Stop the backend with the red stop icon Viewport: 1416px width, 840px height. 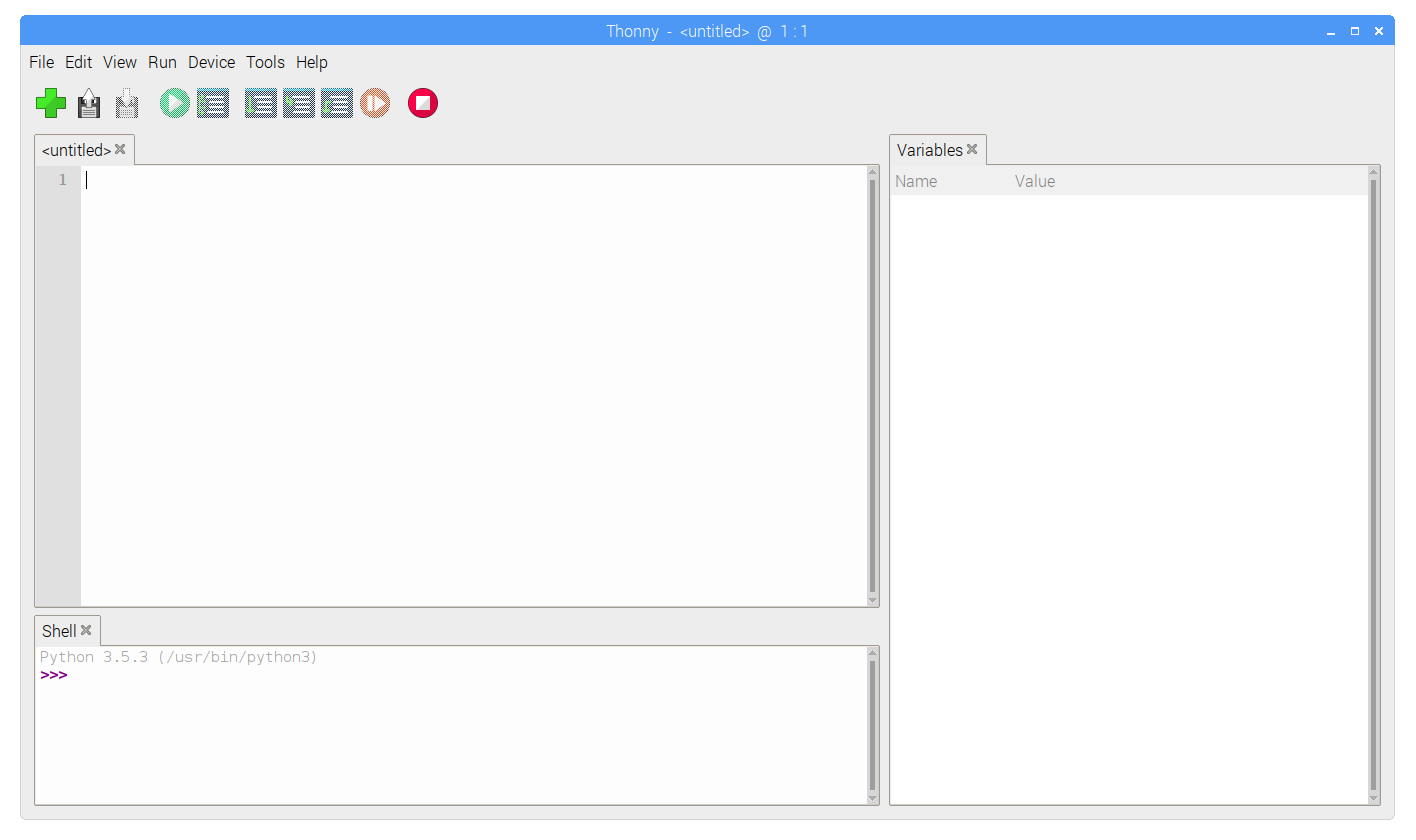tap(423, 103)
